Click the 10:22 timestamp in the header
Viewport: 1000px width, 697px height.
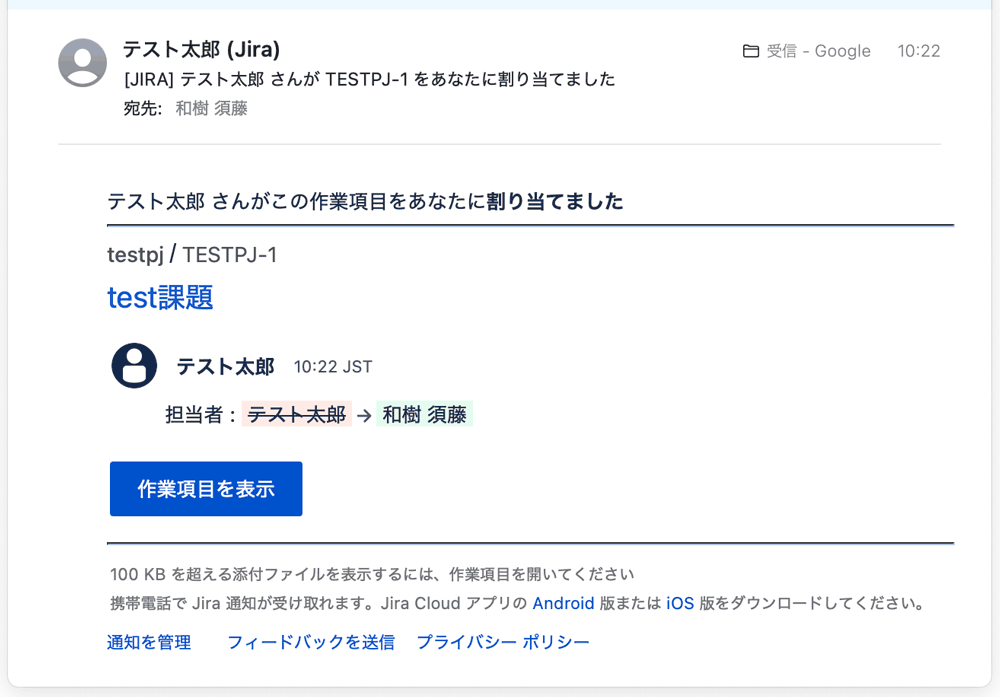[x=919, y=51]
